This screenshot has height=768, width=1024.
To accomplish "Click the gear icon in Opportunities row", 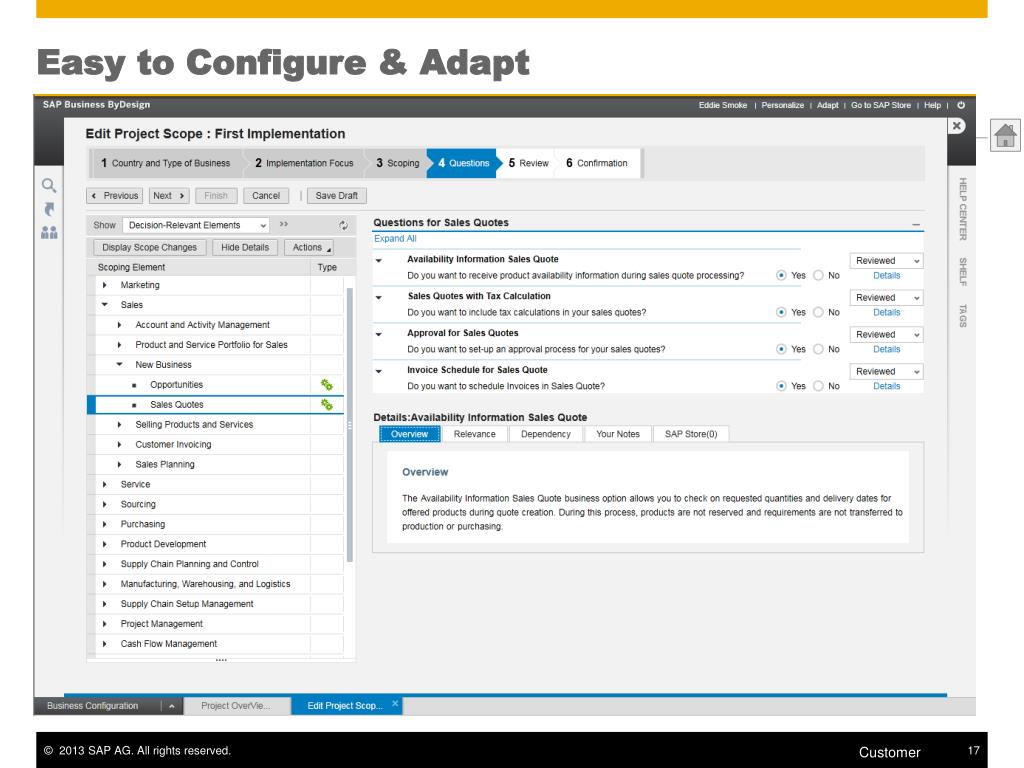I will click(x=327, y=385).
